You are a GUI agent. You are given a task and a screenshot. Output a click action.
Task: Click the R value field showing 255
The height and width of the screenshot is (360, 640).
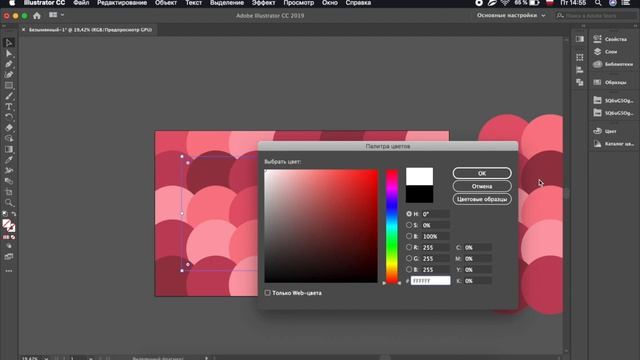tap(435, 247)
